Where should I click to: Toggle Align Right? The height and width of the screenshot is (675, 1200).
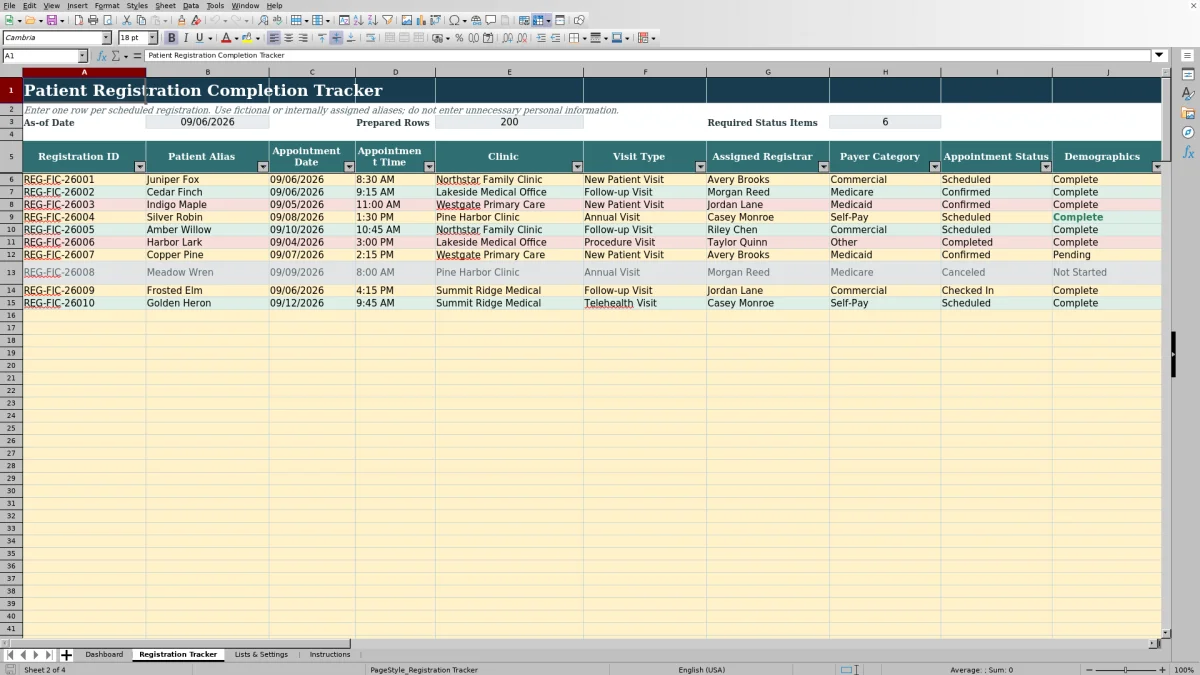coord(303,38)
